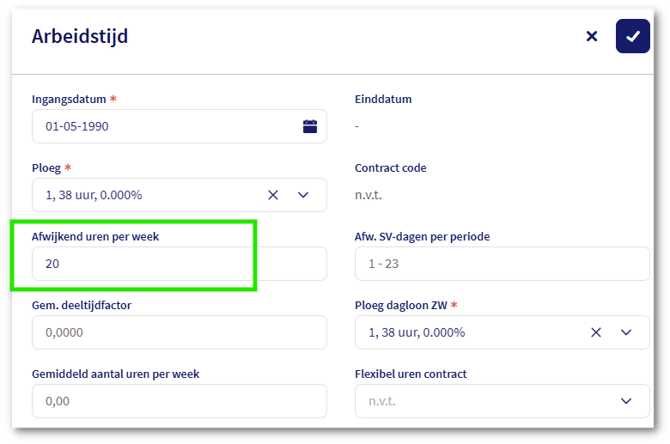
Task: Click the Arbeidstijd dialog title
Action: [80, 37]
